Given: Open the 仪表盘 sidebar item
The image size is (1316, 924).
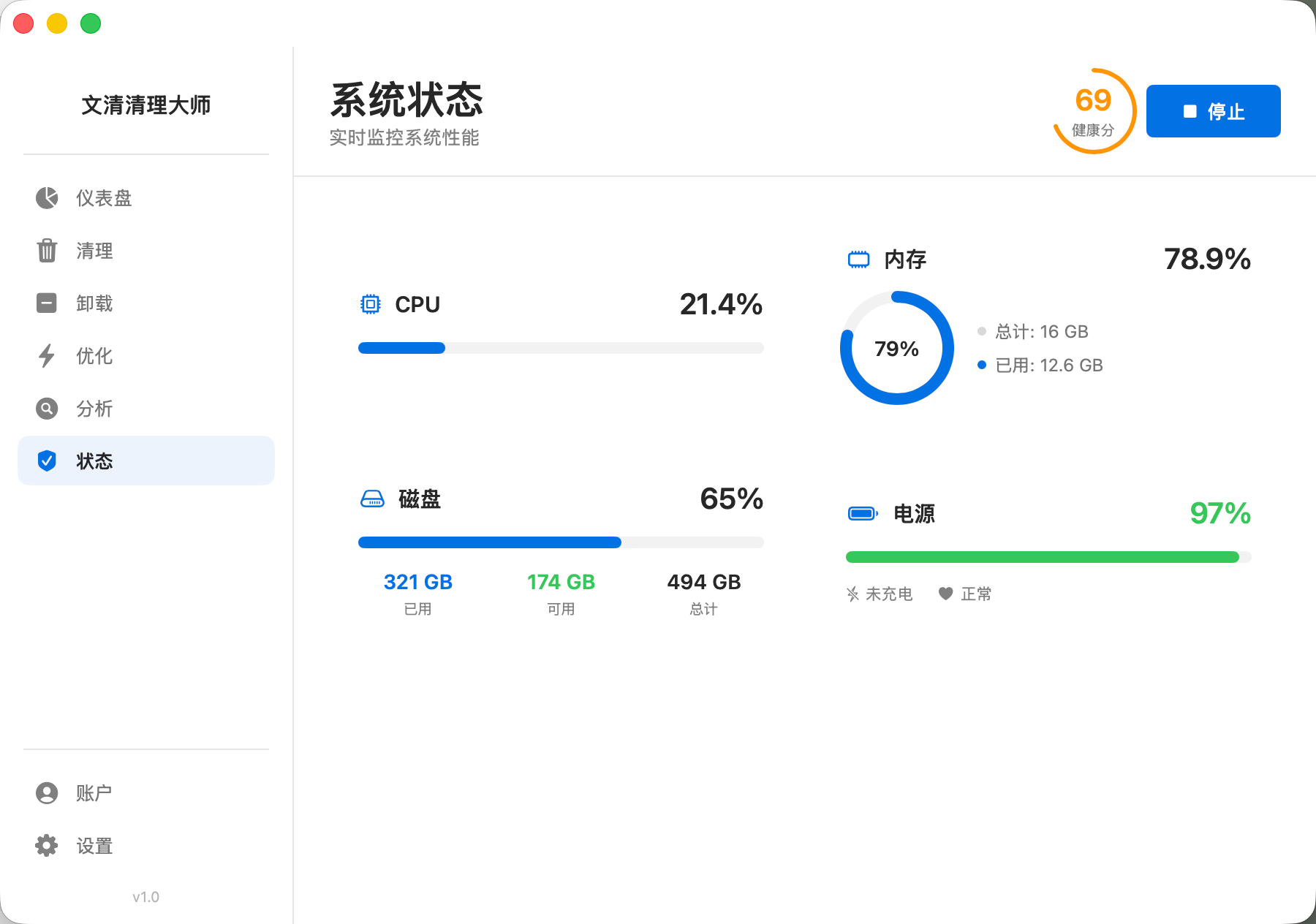Looking at the screenshot, I should (x=146, y=198).
